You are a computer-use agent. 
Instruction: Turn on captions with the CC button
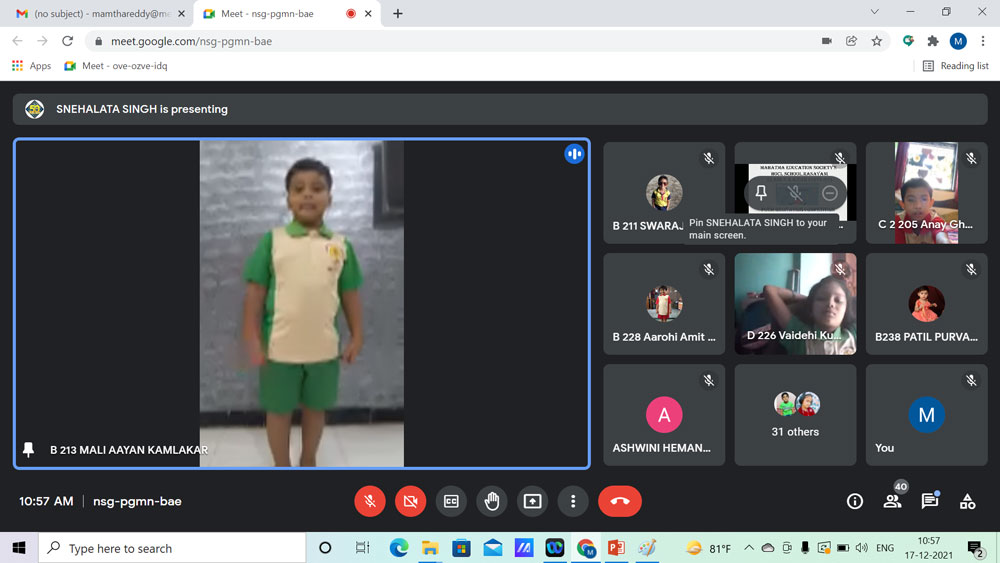coord(451,501)
